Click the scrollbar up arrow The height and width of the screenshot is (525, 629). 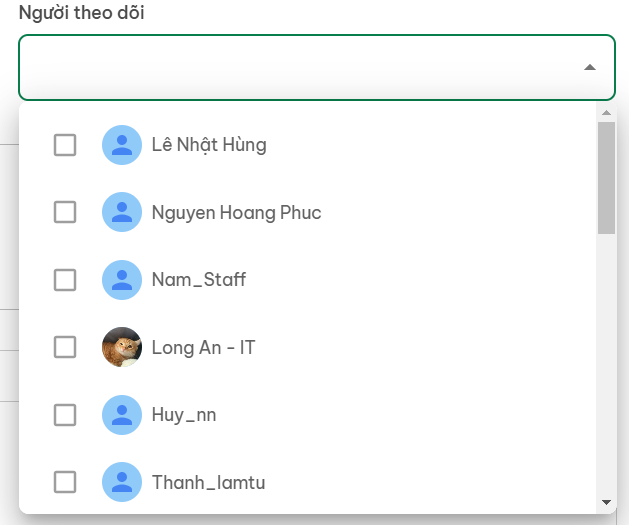coord(606,113)
